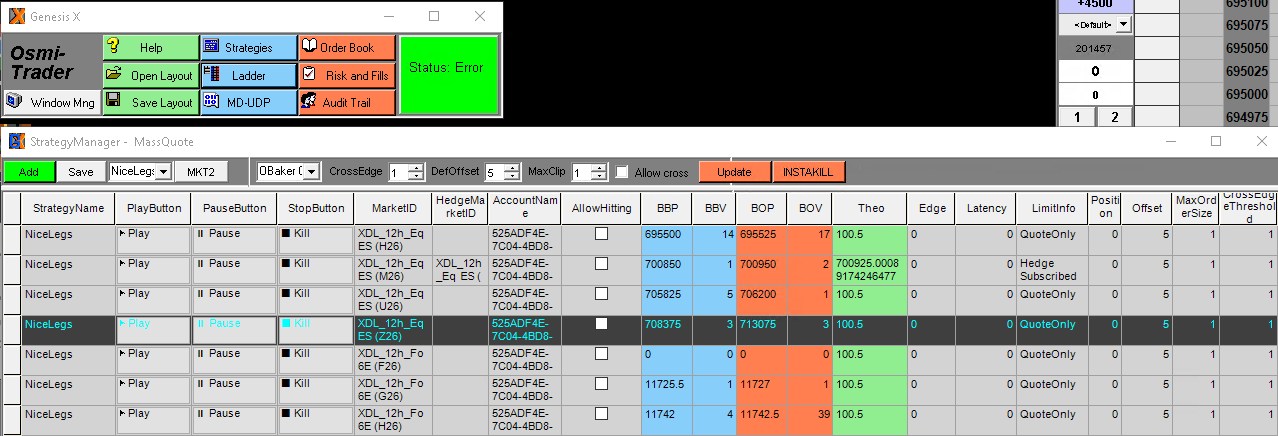Click the Save Layout floppy disk button

pyautogui.click(x=150, y=102)
